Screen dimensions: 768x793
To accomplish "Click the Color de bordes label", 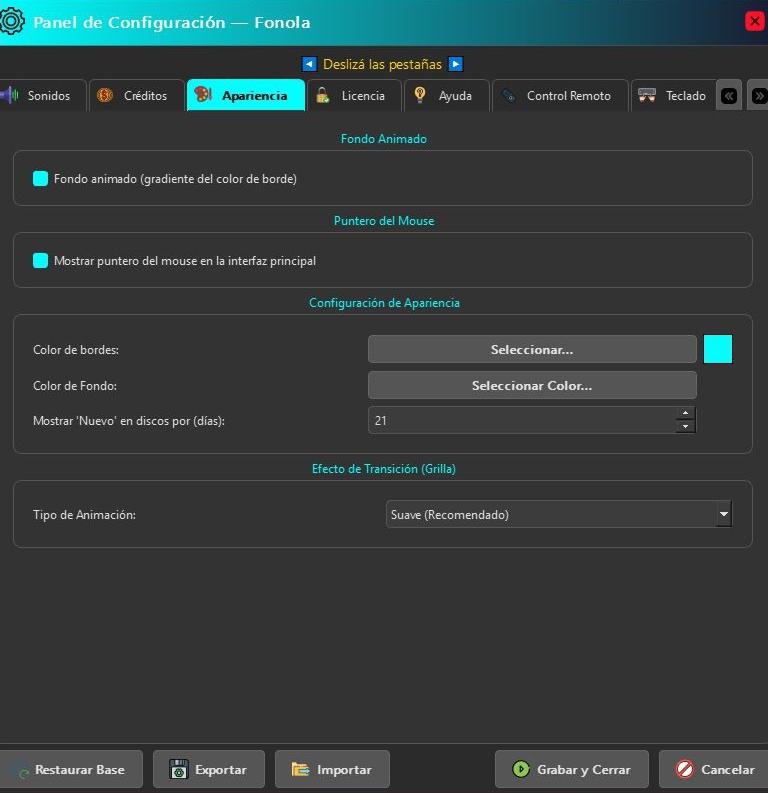I will tap(76, 349).
